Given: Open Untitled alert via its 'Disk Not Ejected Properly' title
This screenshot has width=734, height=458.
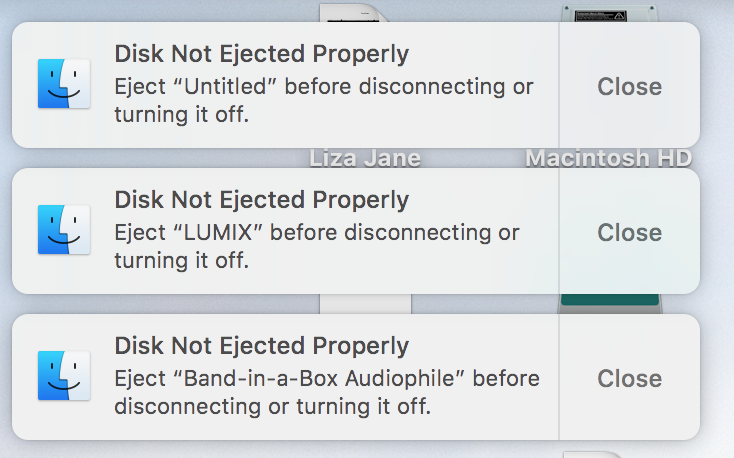Looking at the screenshot, I should [x=261, y=54].
